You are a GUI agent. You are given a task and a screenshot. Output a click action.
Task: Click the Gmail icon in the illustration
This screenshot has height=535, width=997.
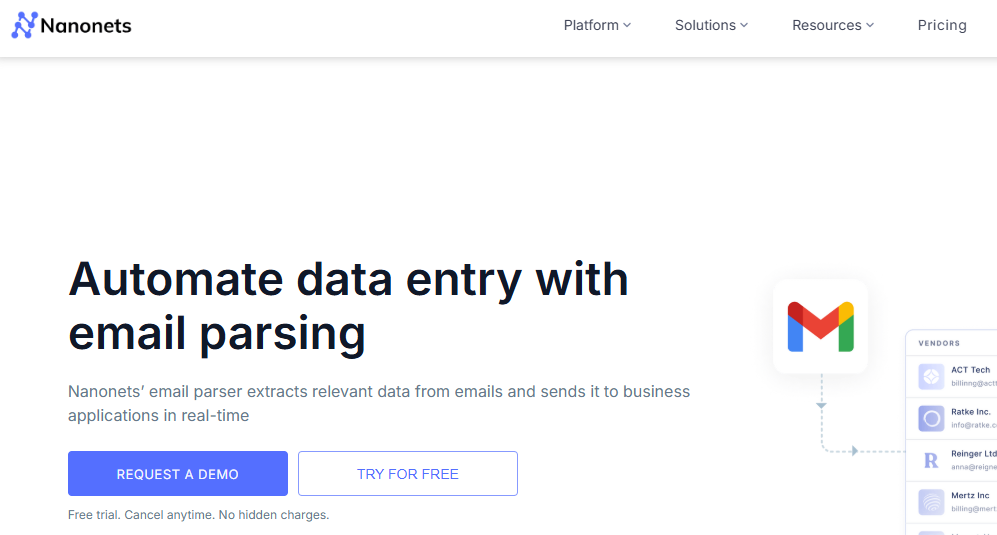pos(820,326)
